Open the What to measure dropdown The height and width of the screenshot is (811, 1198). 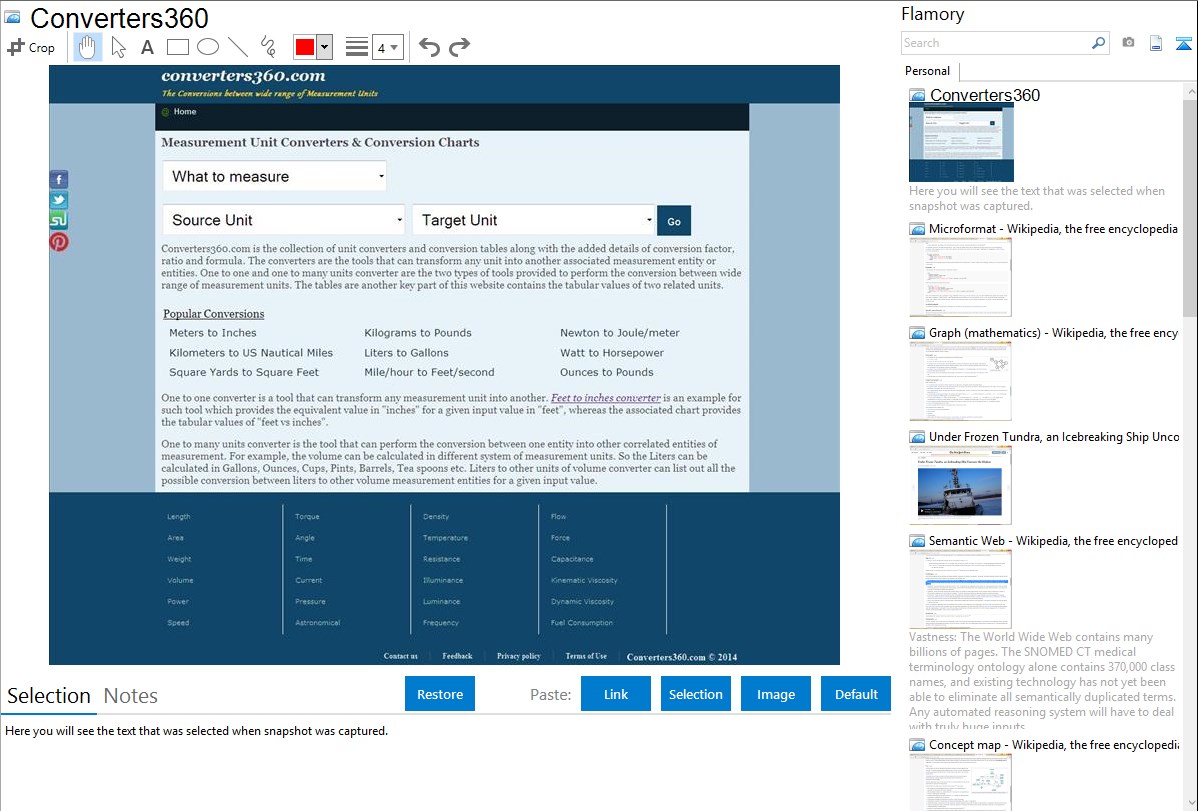pos(274,177)
